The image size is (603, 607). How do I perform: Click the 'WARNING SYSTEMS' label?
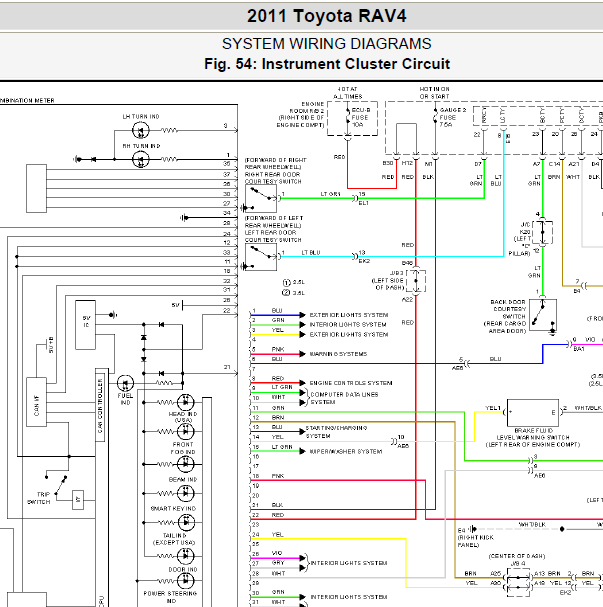coord(338,354)
